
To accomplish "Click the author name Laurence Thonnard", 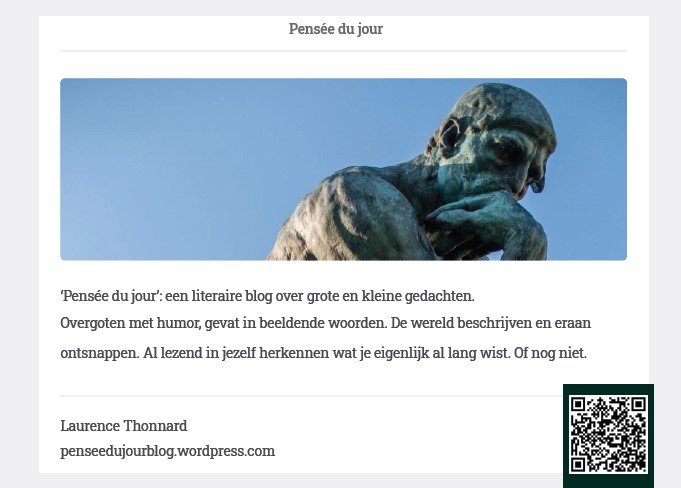I will click(124, 426).
